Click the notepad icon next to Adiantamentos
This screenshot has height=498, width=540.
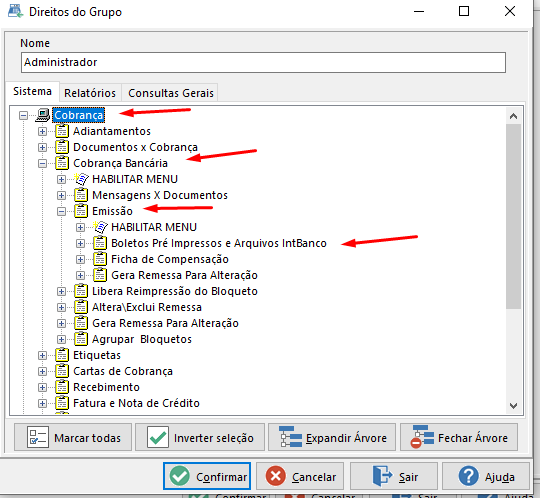tap(62, 131)
